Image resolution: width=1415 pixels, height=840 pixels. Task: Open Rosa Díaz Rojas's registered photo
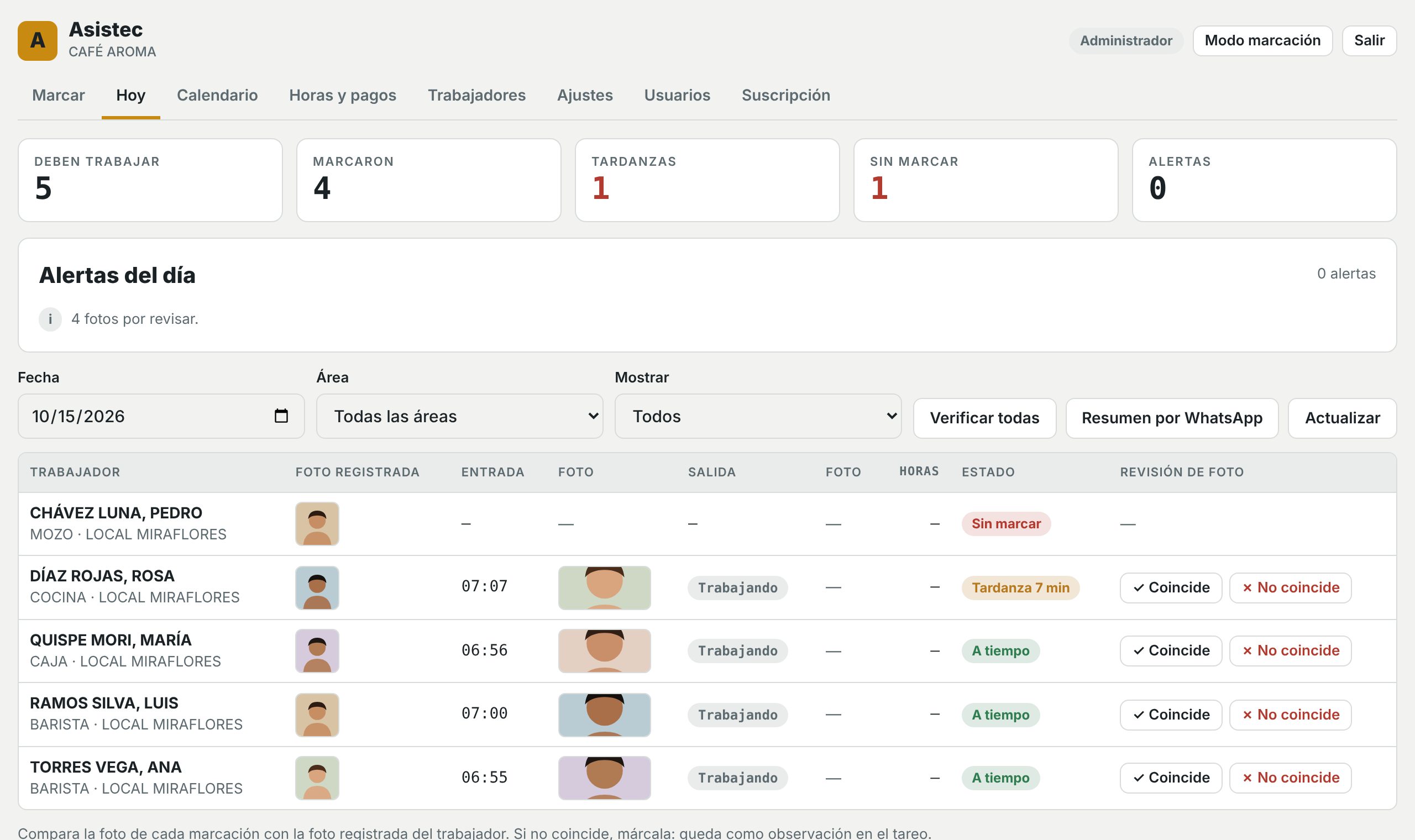[317, 587]
